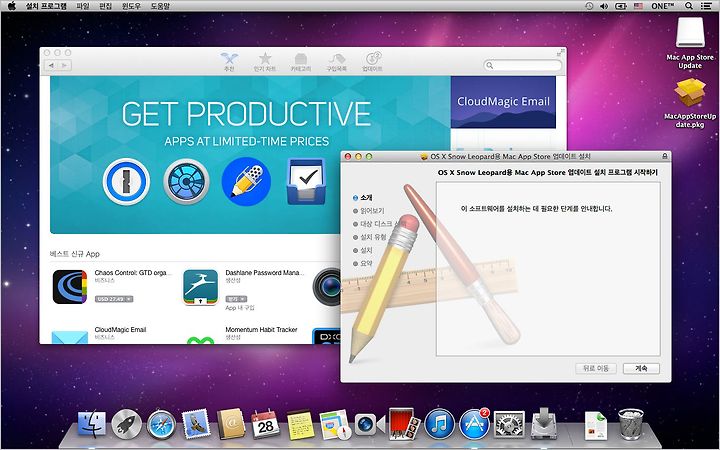Open CloudMagic Email title in list
720x450 pixels.
(120, 330)
